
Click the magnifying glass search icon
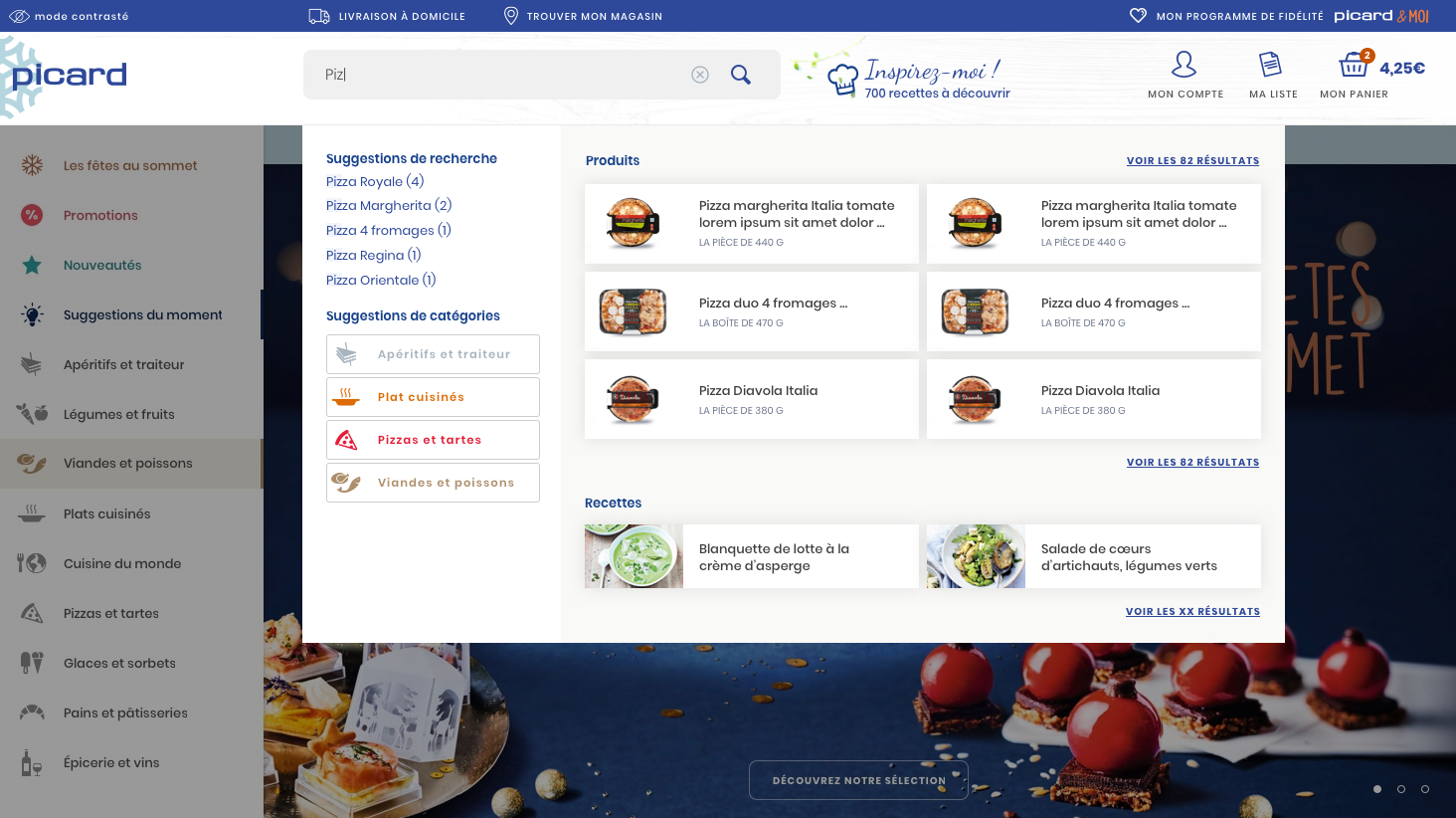click(741, 75)
